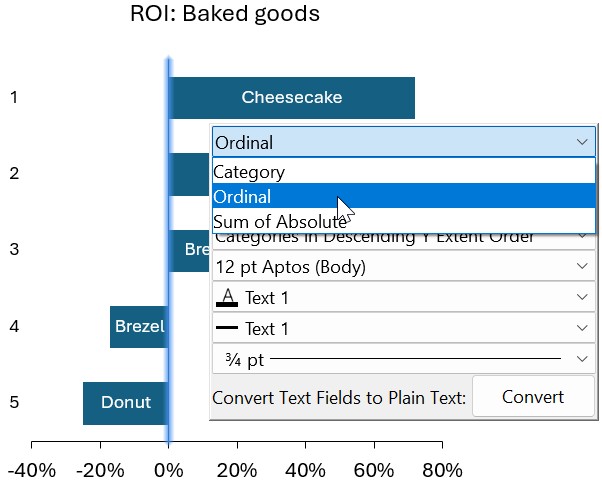This screenshot has width=602, height=481.
Task: Select the Donut bar
Action: pos(126,403)
